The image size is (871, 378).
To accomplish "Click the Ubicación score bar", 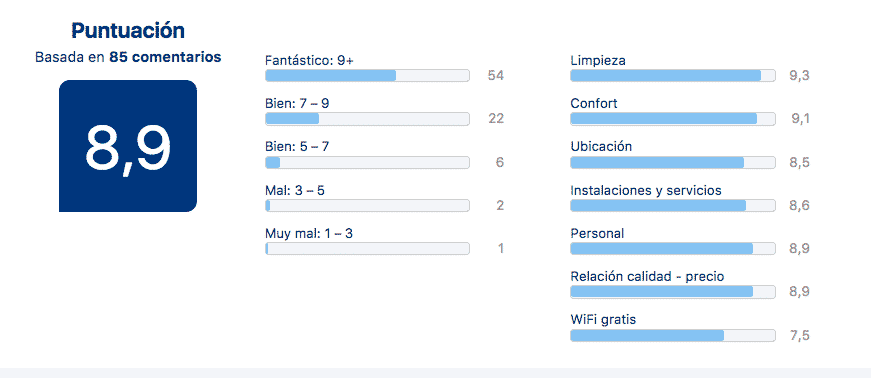I will (673, 162).
